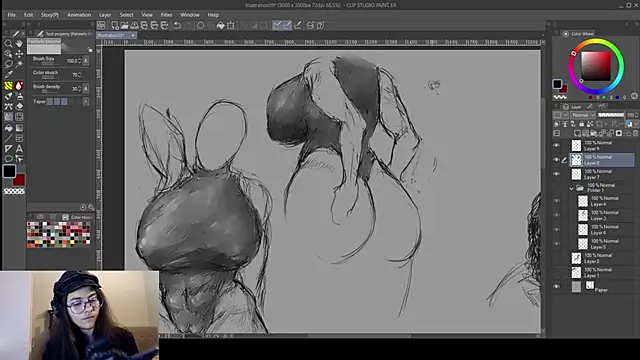640x360 pixels.
Task: Select the Hand move-canvas tool
Action: (x=19, y=43)
